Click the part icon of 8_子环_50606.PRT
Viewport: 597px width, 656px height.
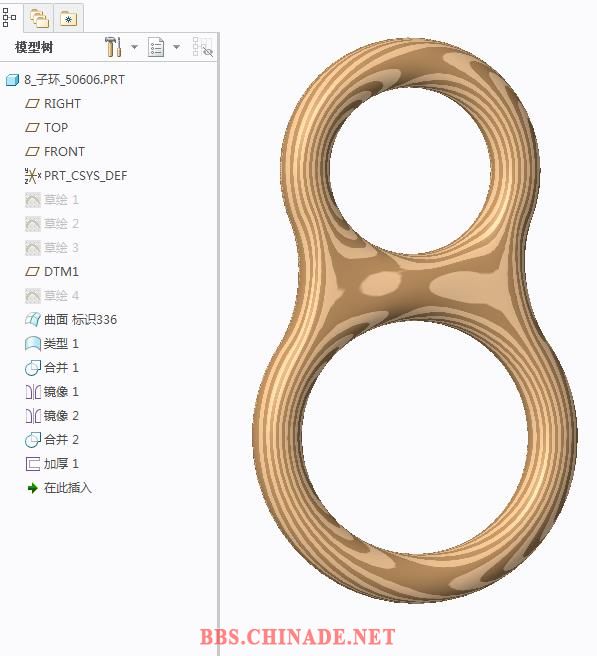click(x=13, y=79)
